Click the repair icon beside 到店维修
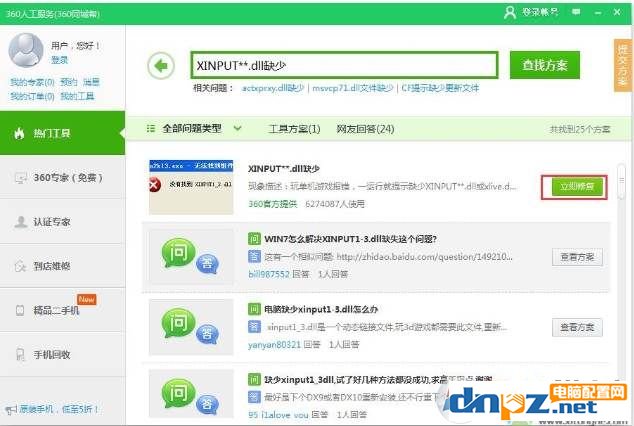 [20, 266]
